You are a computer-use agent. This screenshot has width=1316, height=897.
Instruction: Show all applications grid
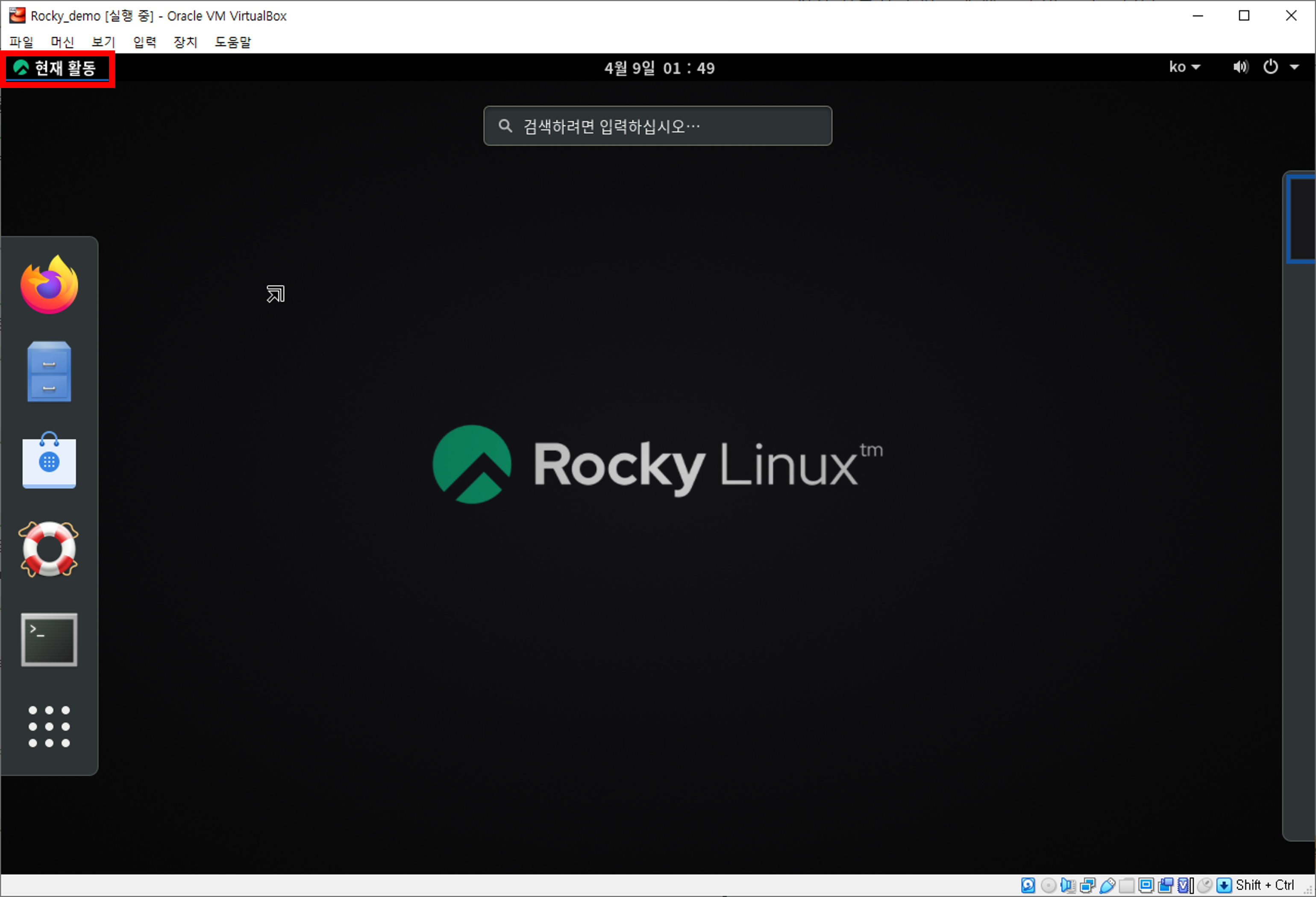coord(49,727)
